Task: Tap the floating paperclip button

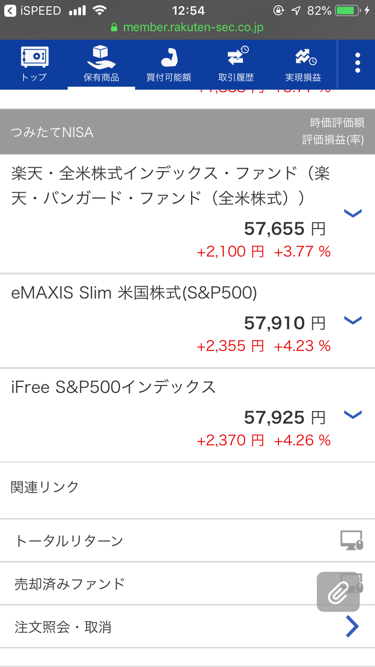Action: (x=338, y=592)
